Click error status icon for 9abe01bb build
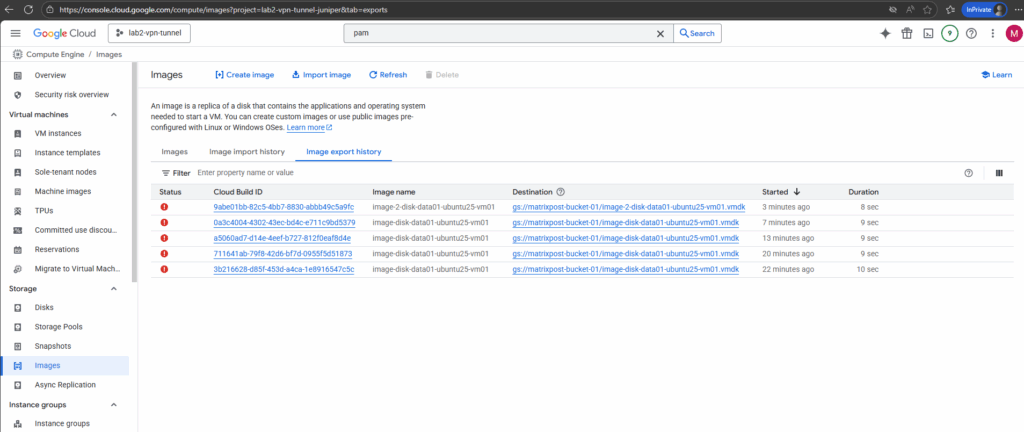 click(x=164, y=207)
